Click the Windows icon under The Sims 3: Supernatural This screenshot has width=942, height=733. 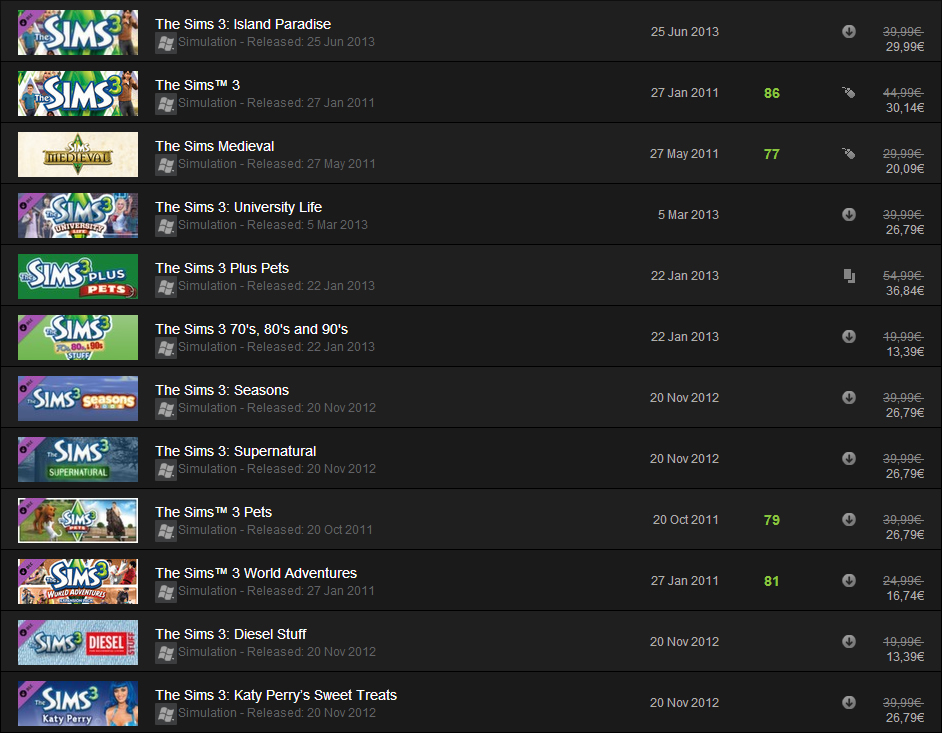166,470
